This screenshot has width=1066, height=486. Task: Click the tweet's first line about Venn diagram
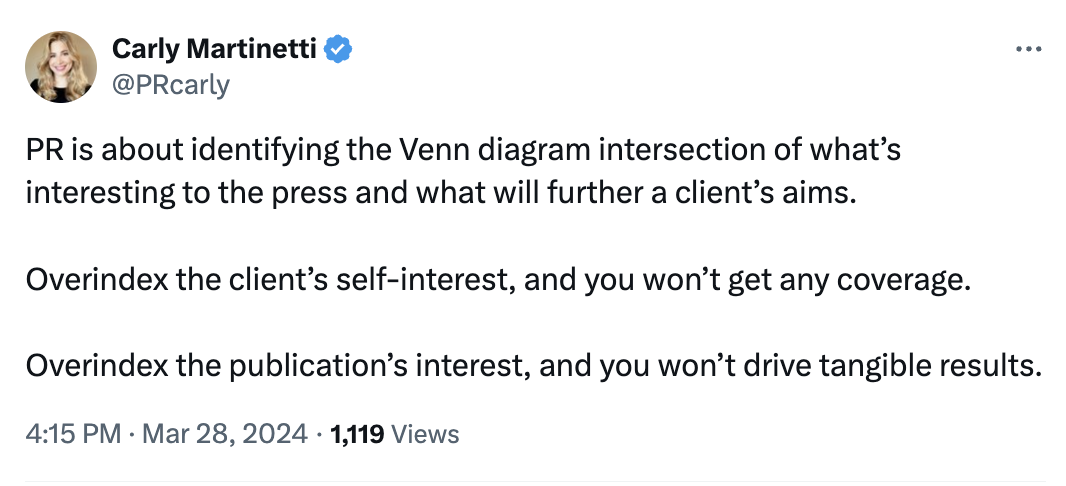(463, 150)
